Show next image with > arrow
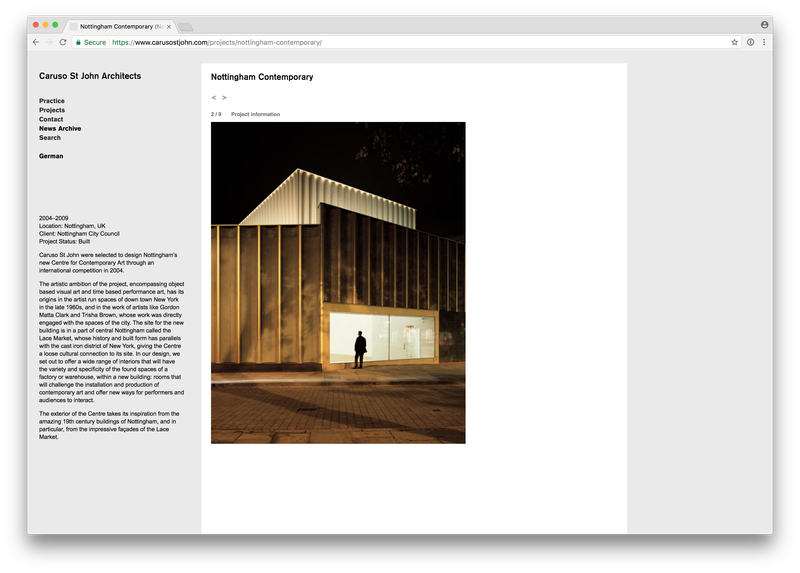 224,97
